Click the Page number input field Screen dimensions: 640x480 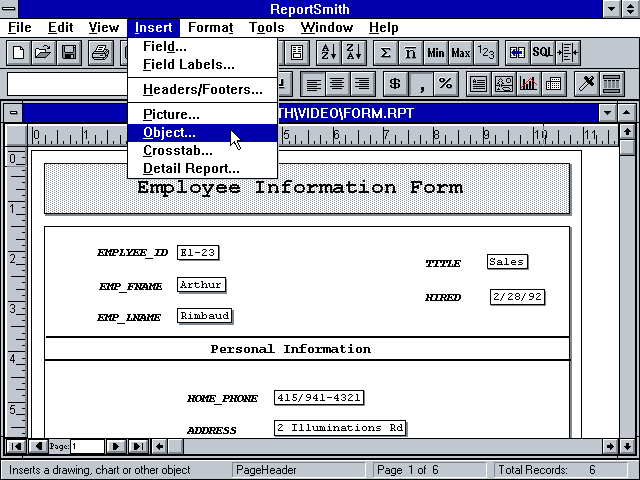[87, 447]
